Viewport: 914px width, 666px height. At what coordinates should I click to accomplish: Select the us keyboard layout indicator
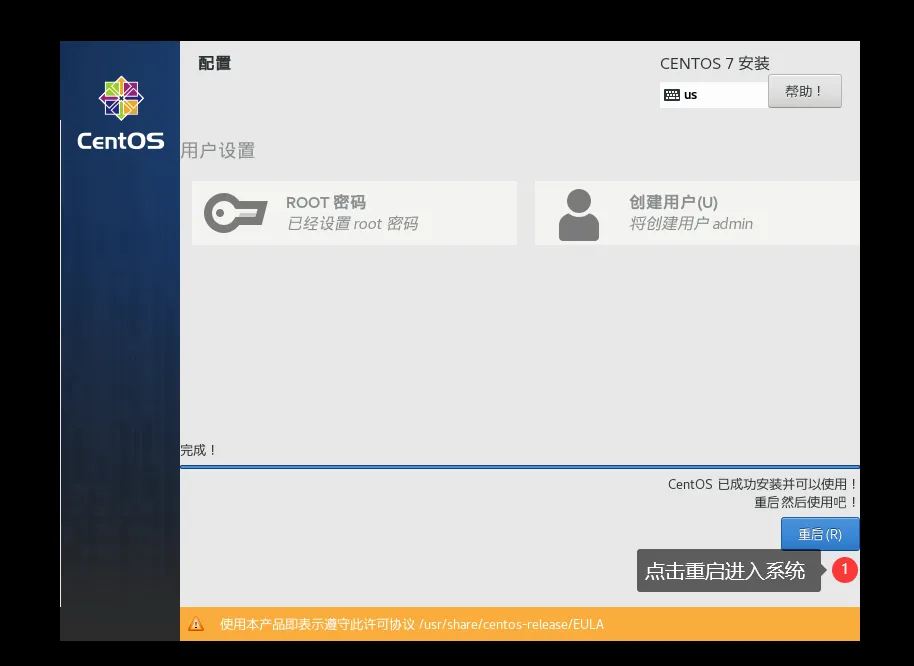point(713,95)
